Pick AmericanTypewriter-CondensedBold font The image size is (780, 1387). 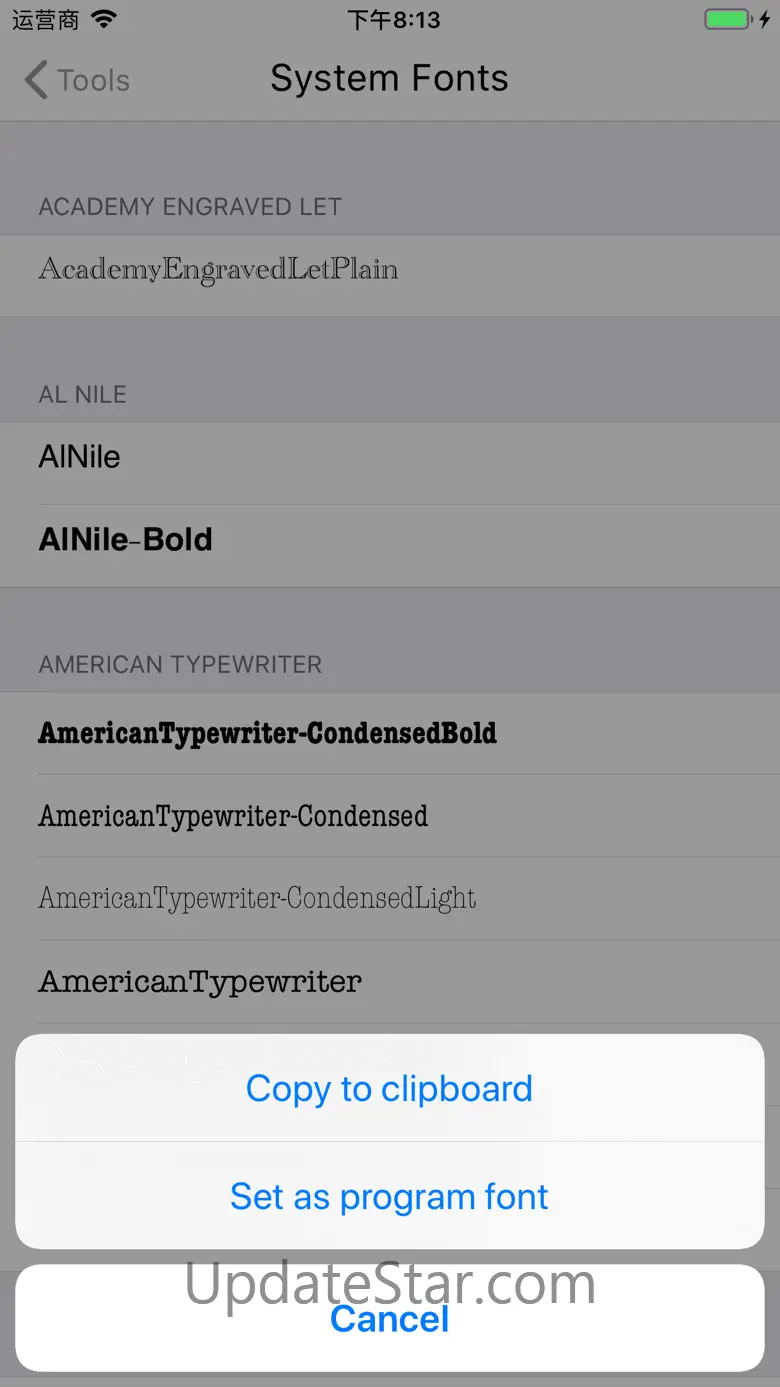[x=267, y=733]
